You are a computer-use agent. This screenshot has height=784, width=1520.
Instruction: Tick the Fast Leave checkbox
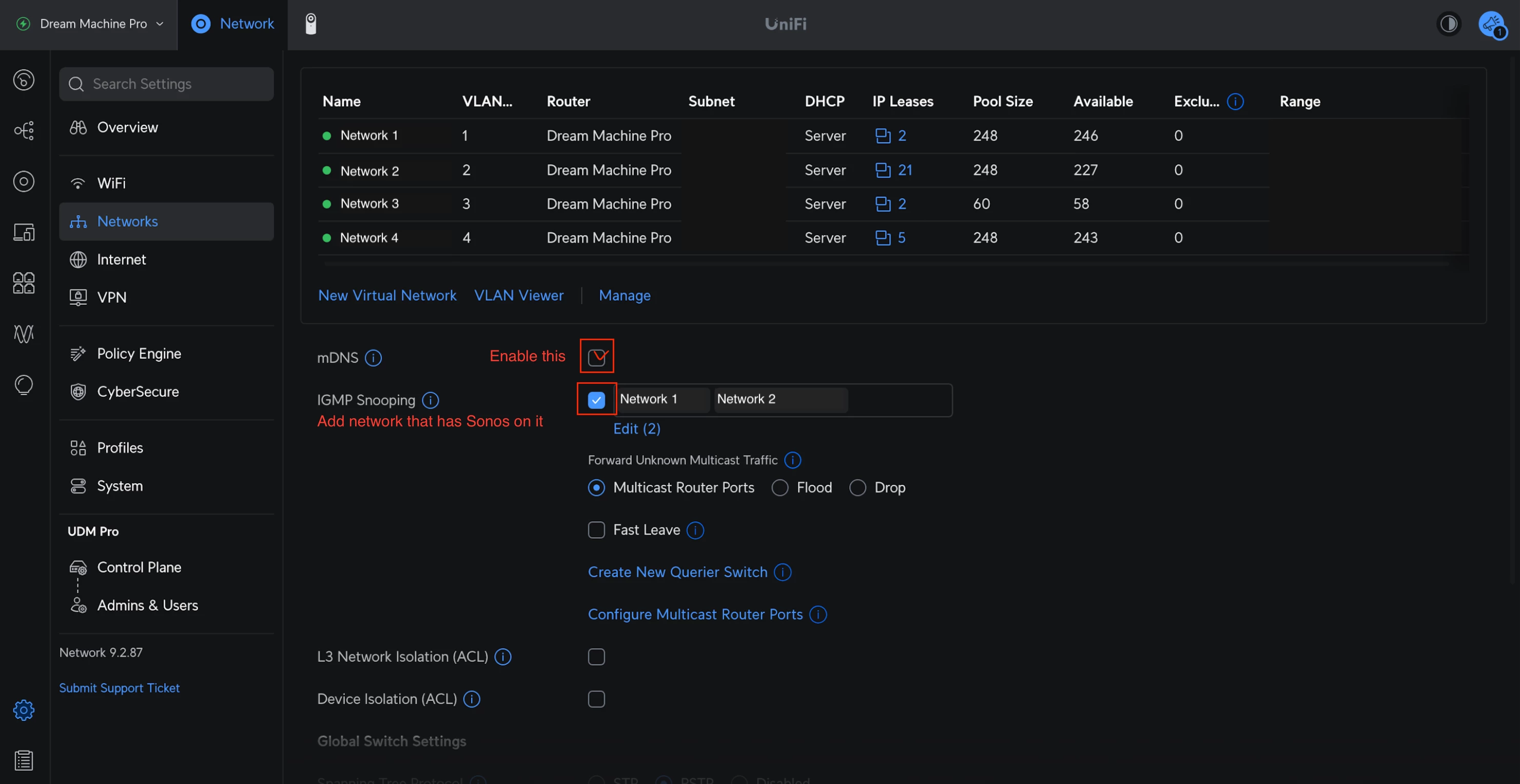coord(596,530)
